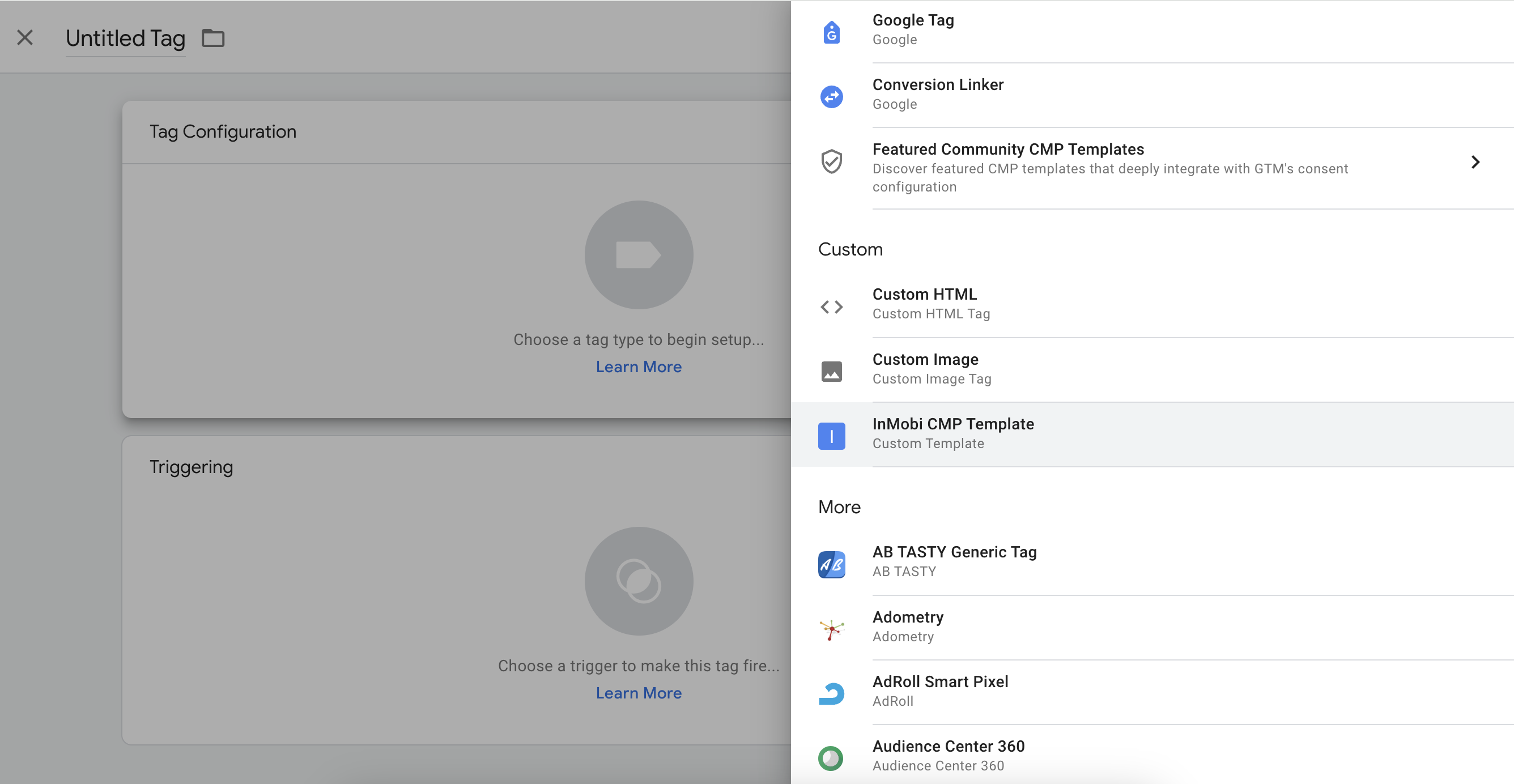
Task: Click the InMobi CMP Template icon
Action: click(831, 436)
